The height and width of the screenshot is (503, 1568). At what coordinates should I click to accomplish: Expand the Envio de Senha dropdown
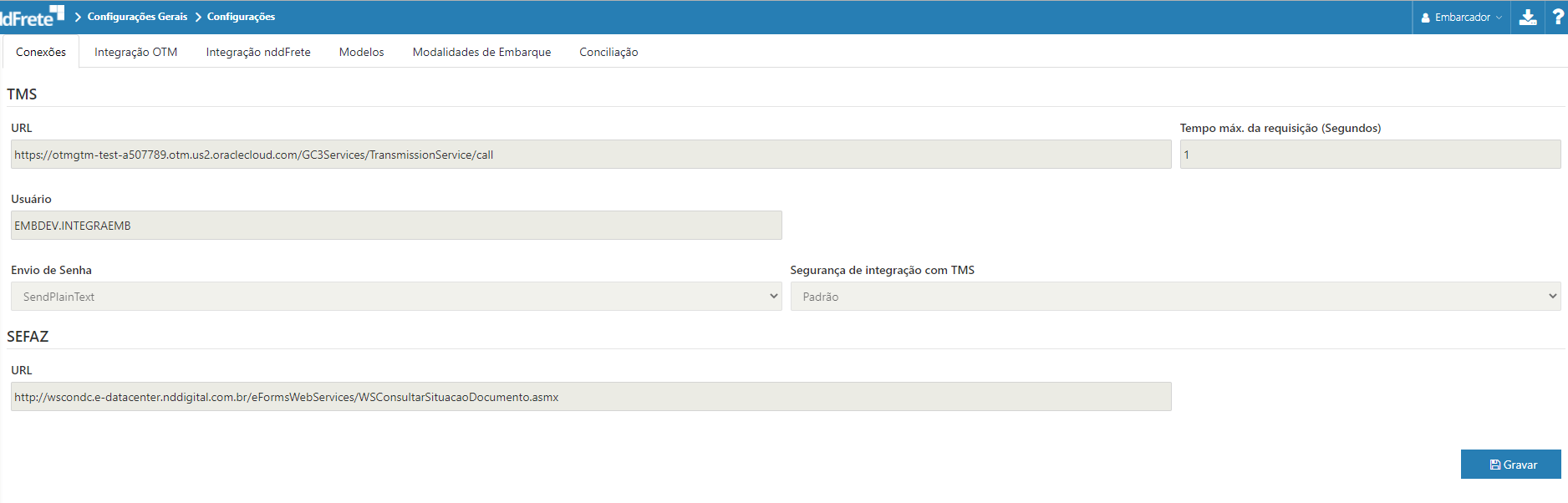tap(395, 297)
